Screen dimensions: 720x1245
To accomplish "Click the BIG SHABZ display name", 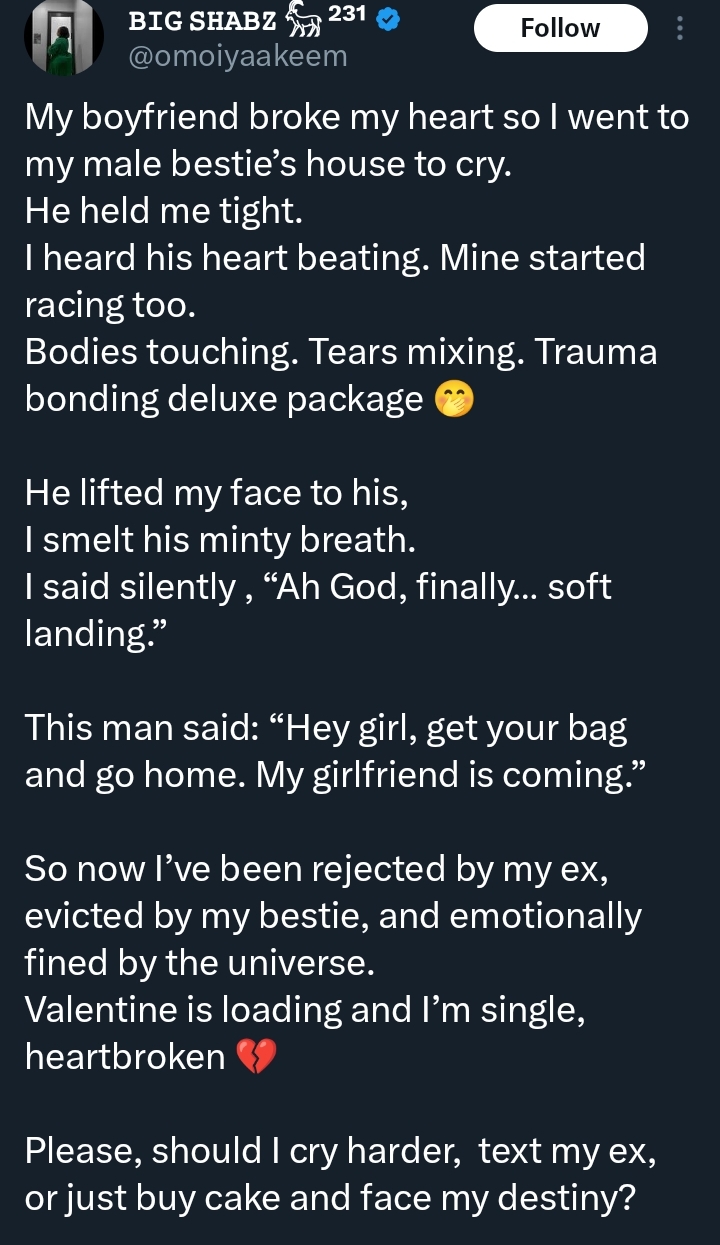I will pyautogui.click(x=203, y=22).
